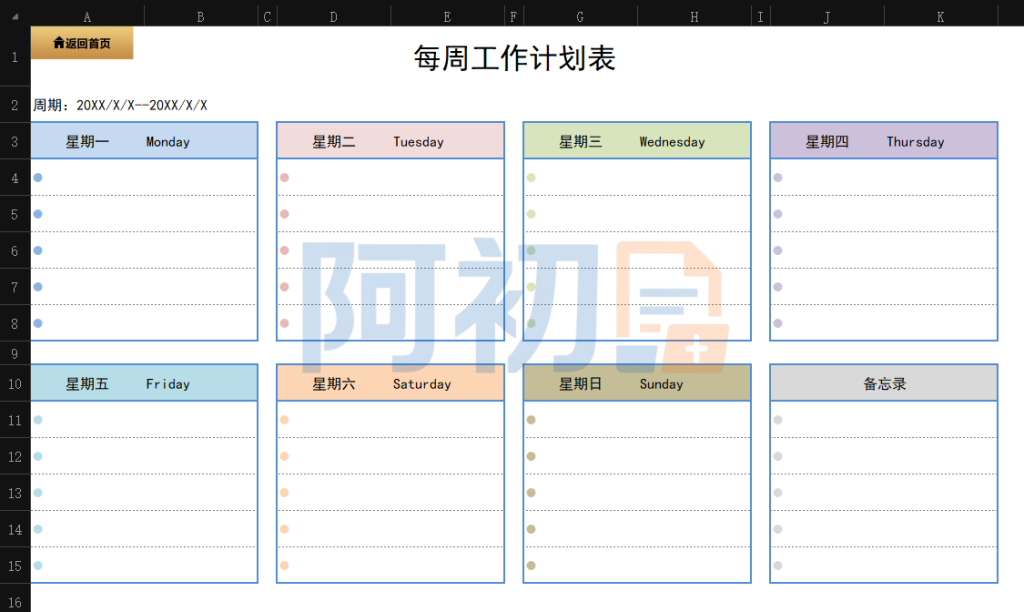
Task: Click Friday's last task line in row 15
Action: point(144,565)
